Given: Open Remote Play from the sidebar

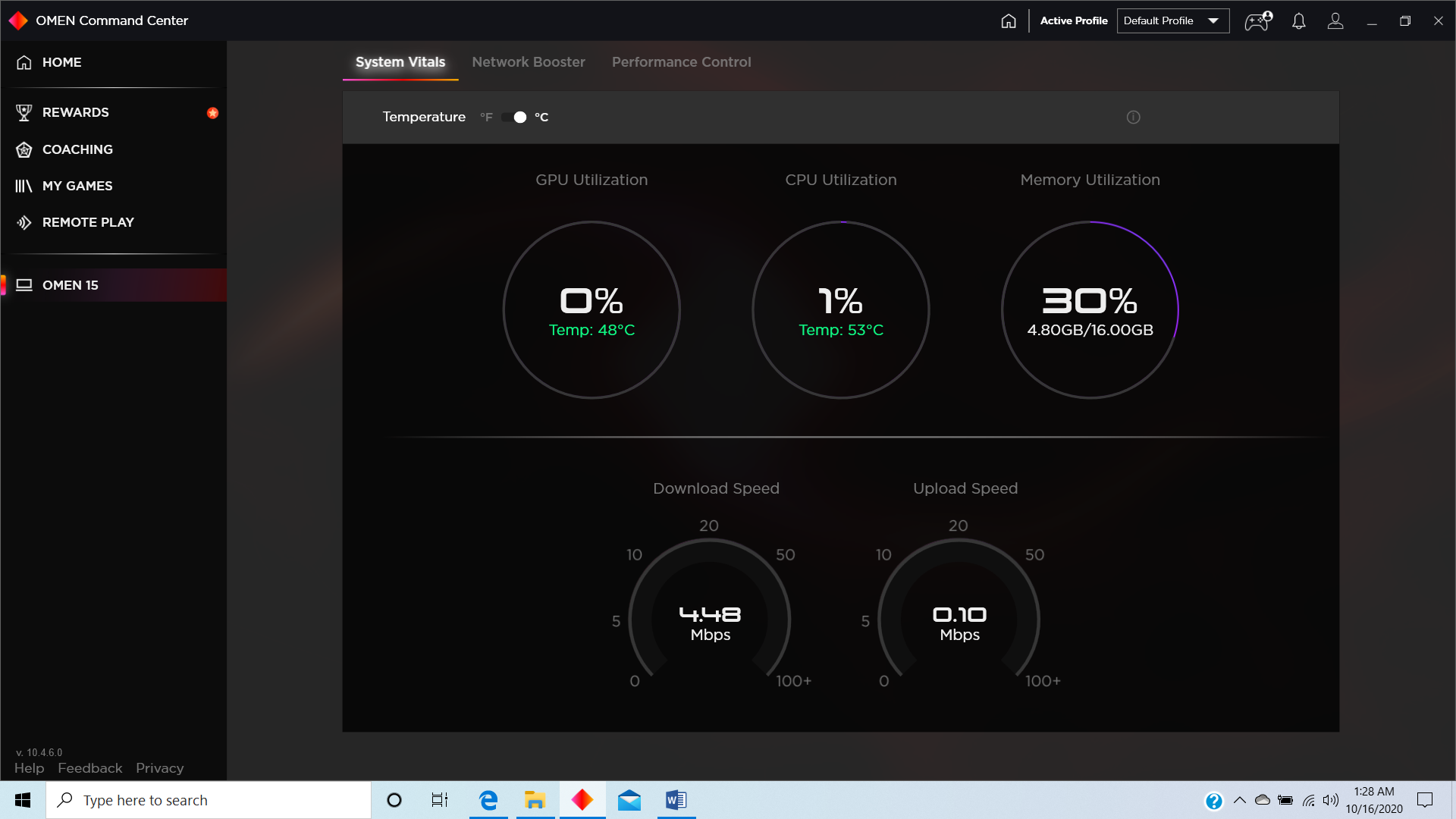Looking at the screenshot, I should tap(88, 221).
